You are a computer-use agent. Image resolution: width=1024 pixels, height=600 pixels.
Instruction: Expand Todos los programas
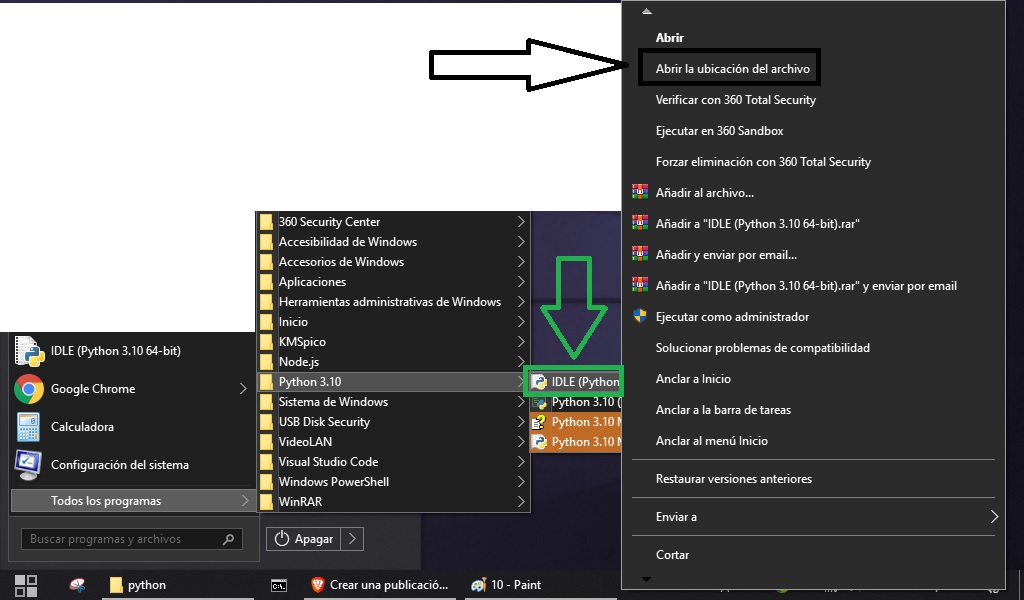coord(133,501)
